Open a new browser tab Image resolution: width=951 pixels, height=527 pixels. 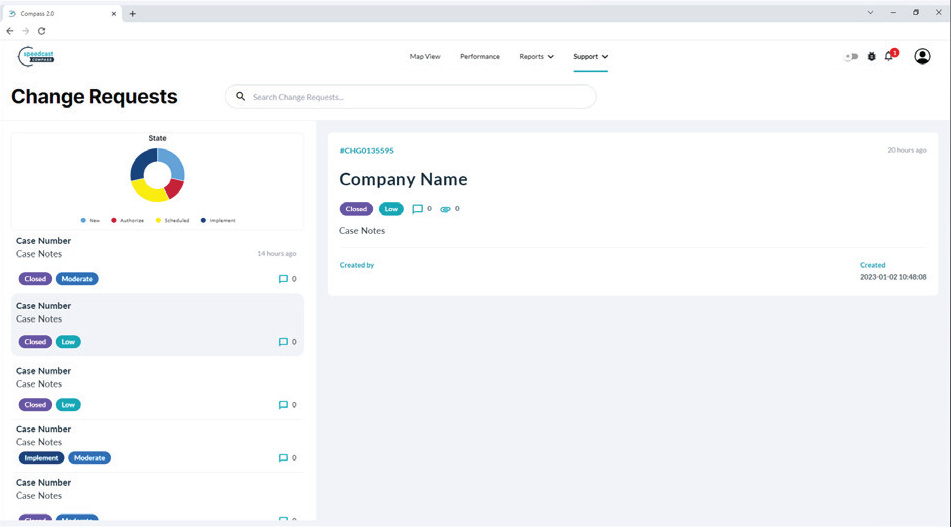(x=132, y=13)
